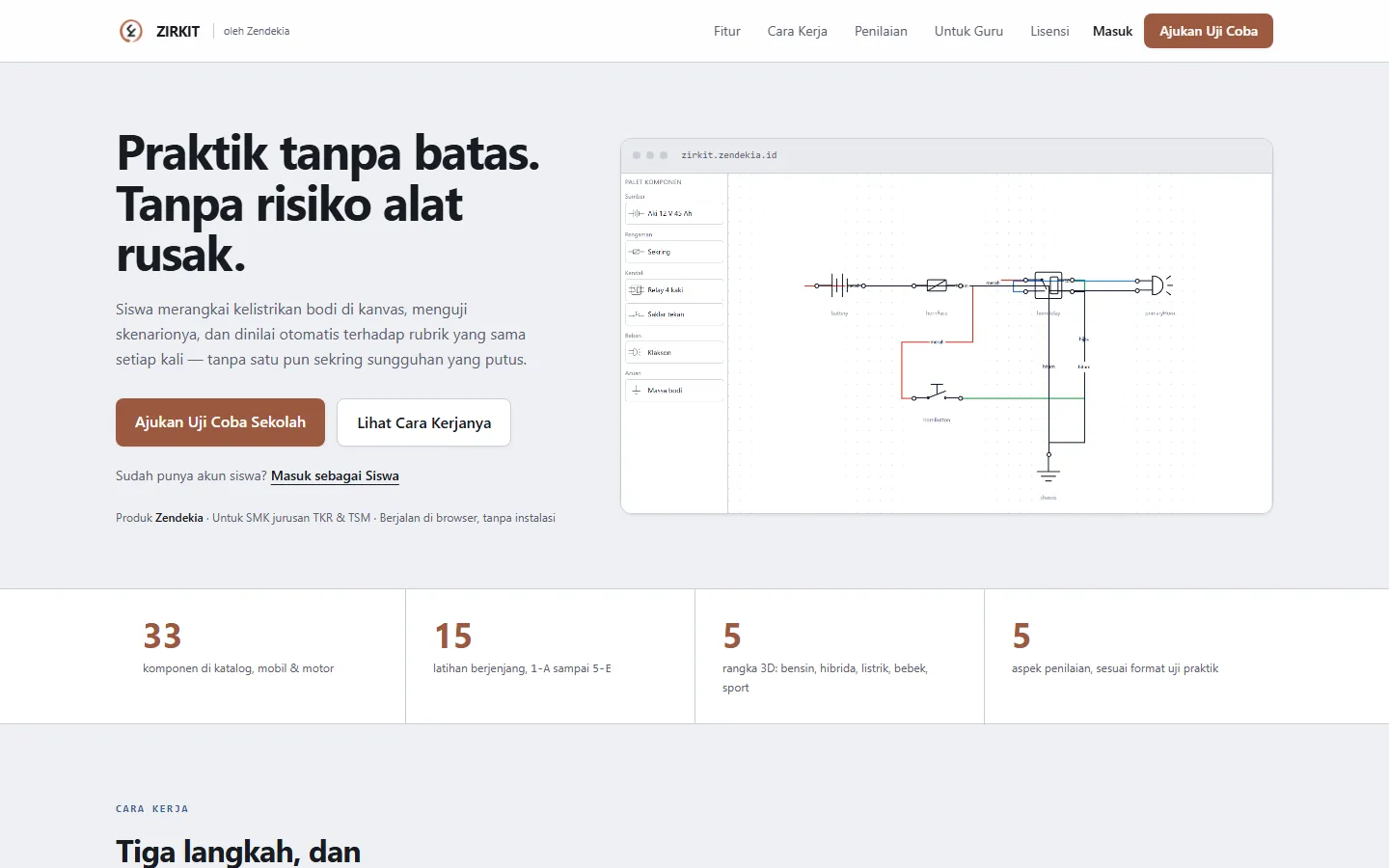Pick the Relay 4 kaki palette component
This screenshot has height=868, width=1389.
tap(674, 289)
